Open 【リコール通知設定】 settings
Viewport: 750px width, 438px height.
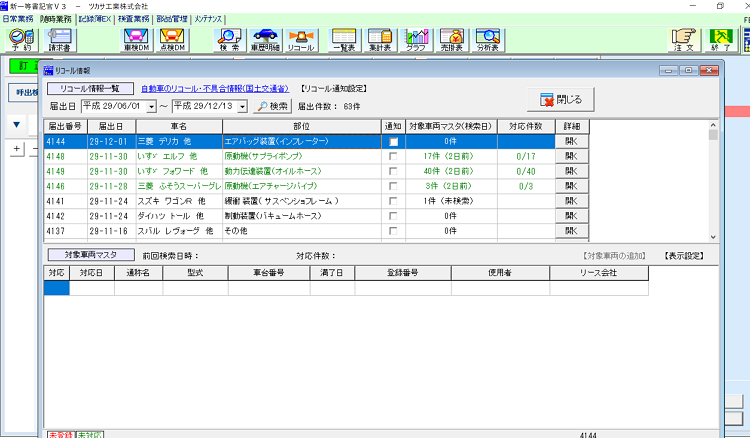tap(334, 88)
